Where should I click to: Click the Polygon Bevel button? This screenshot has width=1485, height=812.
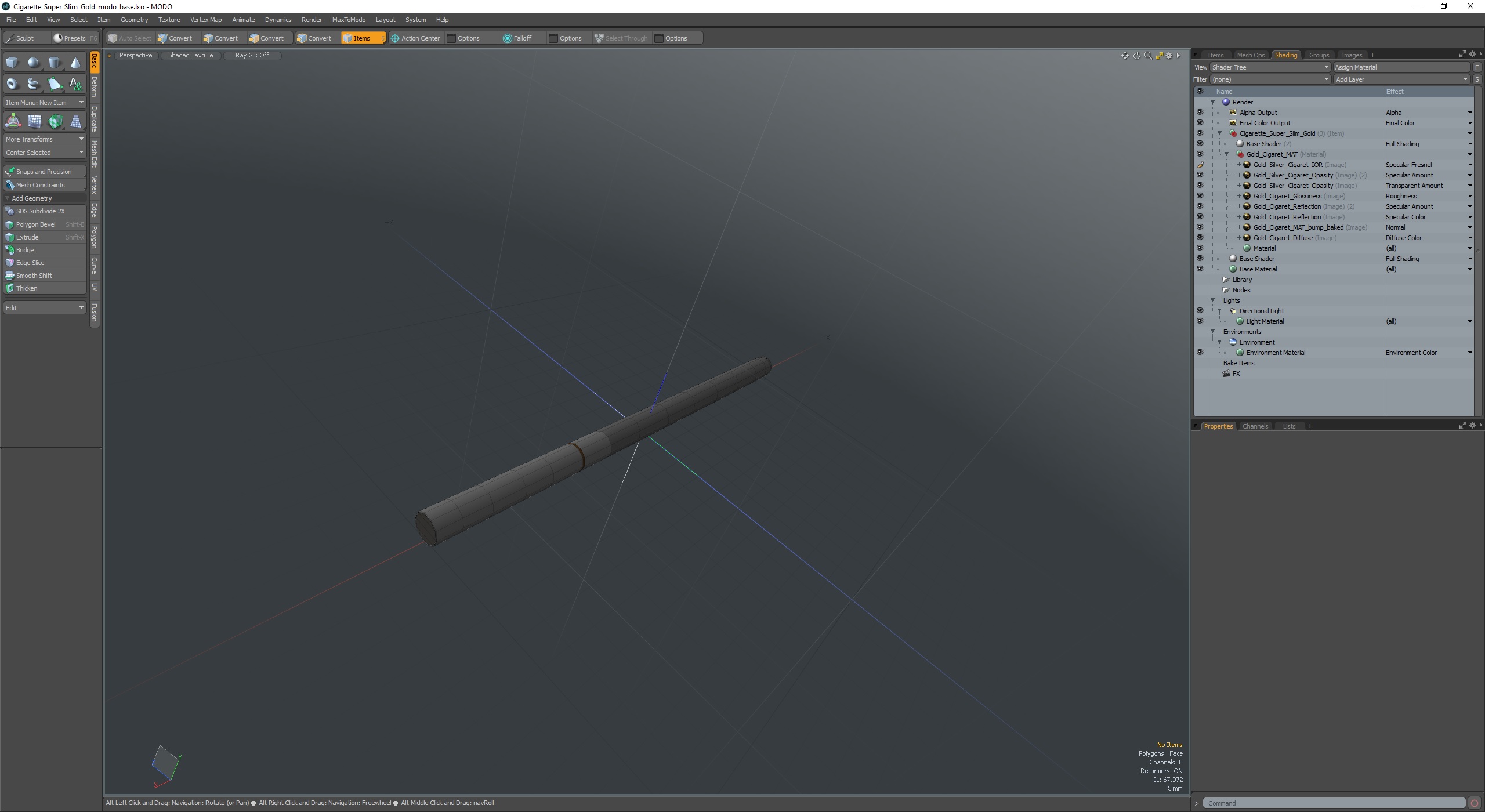click(36, 224)
